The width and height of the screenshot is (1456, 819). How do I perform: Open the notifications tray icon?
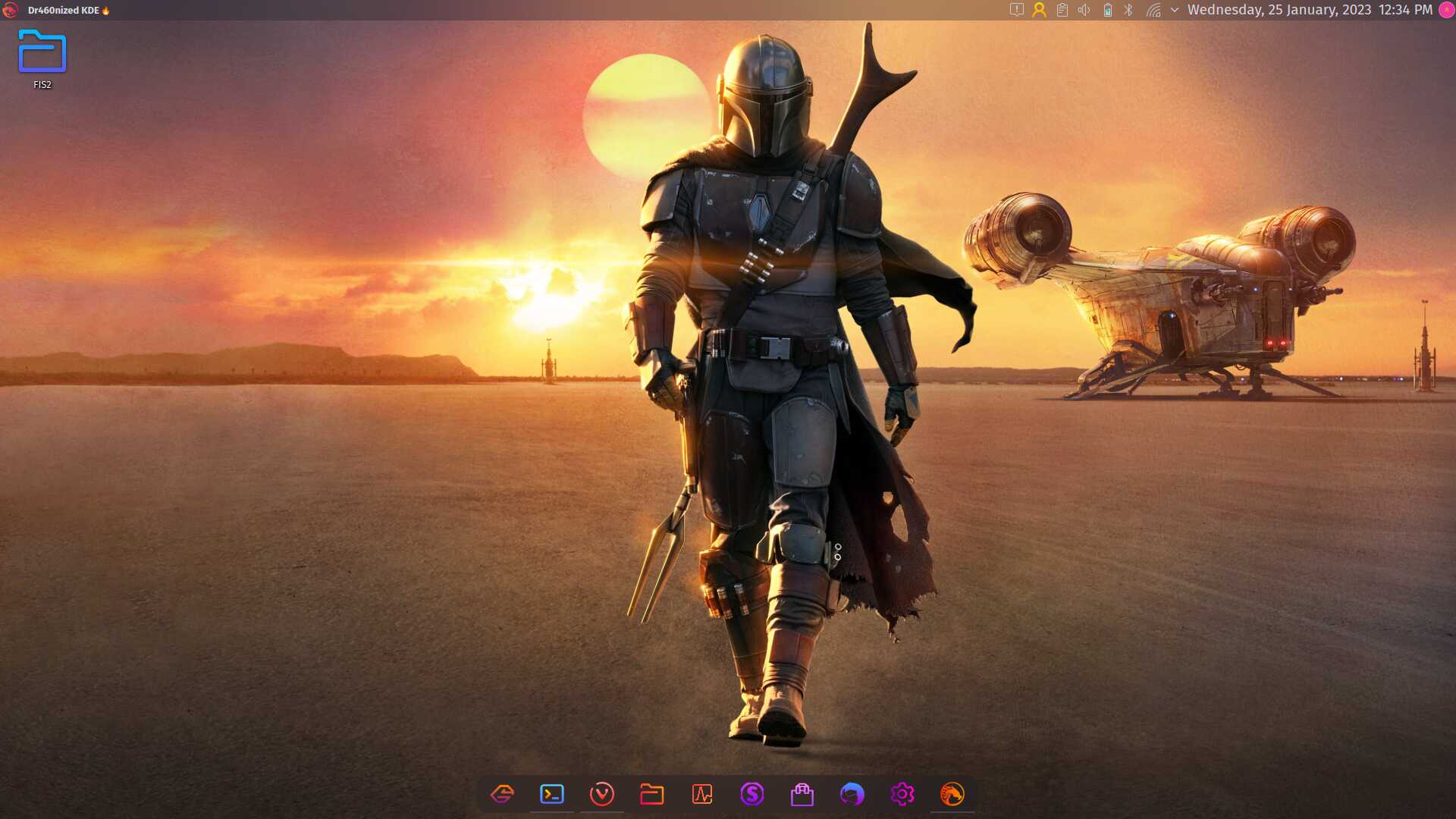(1017, 10)
